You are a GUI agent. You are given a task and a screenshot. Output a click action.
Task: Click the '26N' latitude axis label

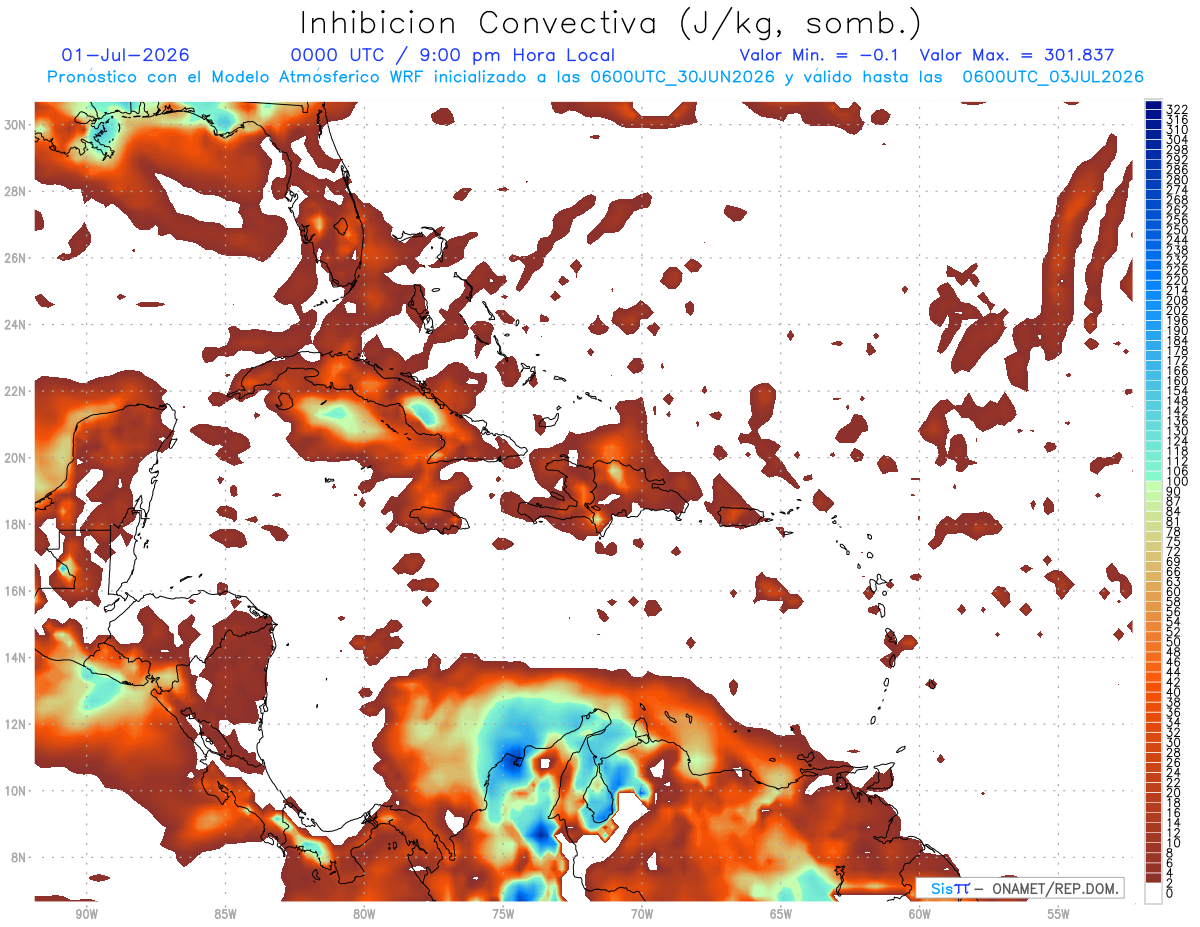[x=16, y=258]
